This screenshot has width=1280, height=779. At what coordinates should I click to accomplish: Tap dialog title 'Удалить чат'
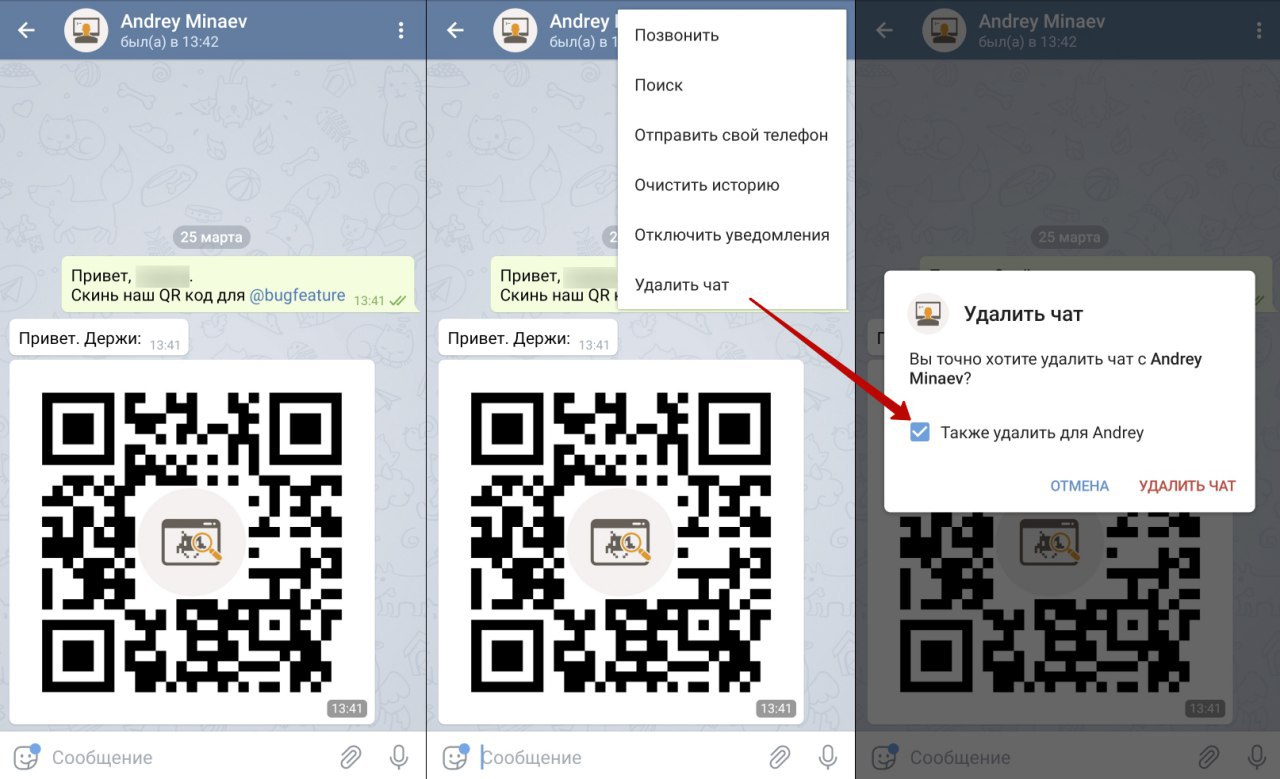[1023, 314]
